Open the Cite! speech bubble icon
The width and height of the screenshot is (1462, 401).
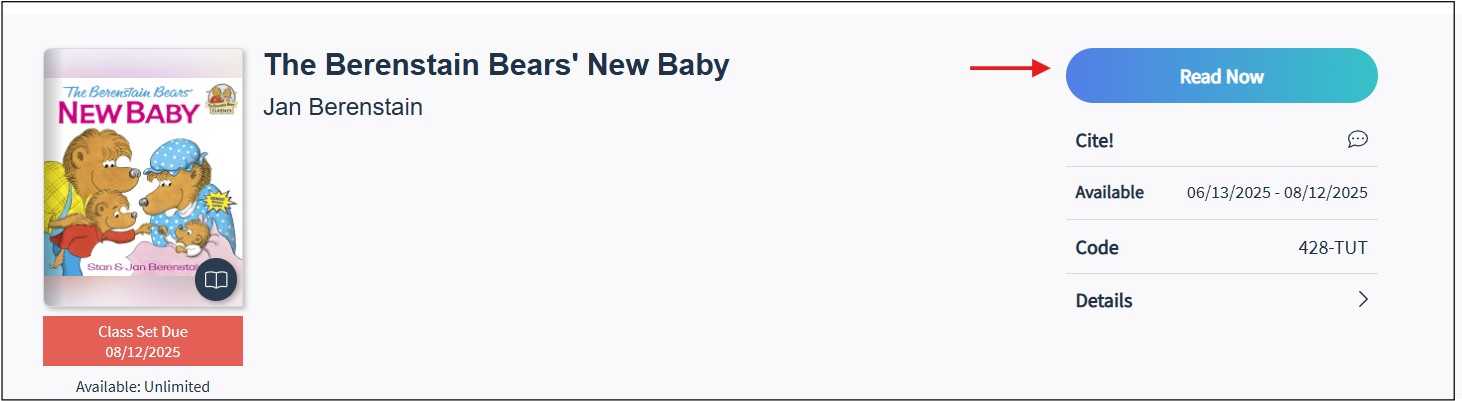(x=1357, y=139)
